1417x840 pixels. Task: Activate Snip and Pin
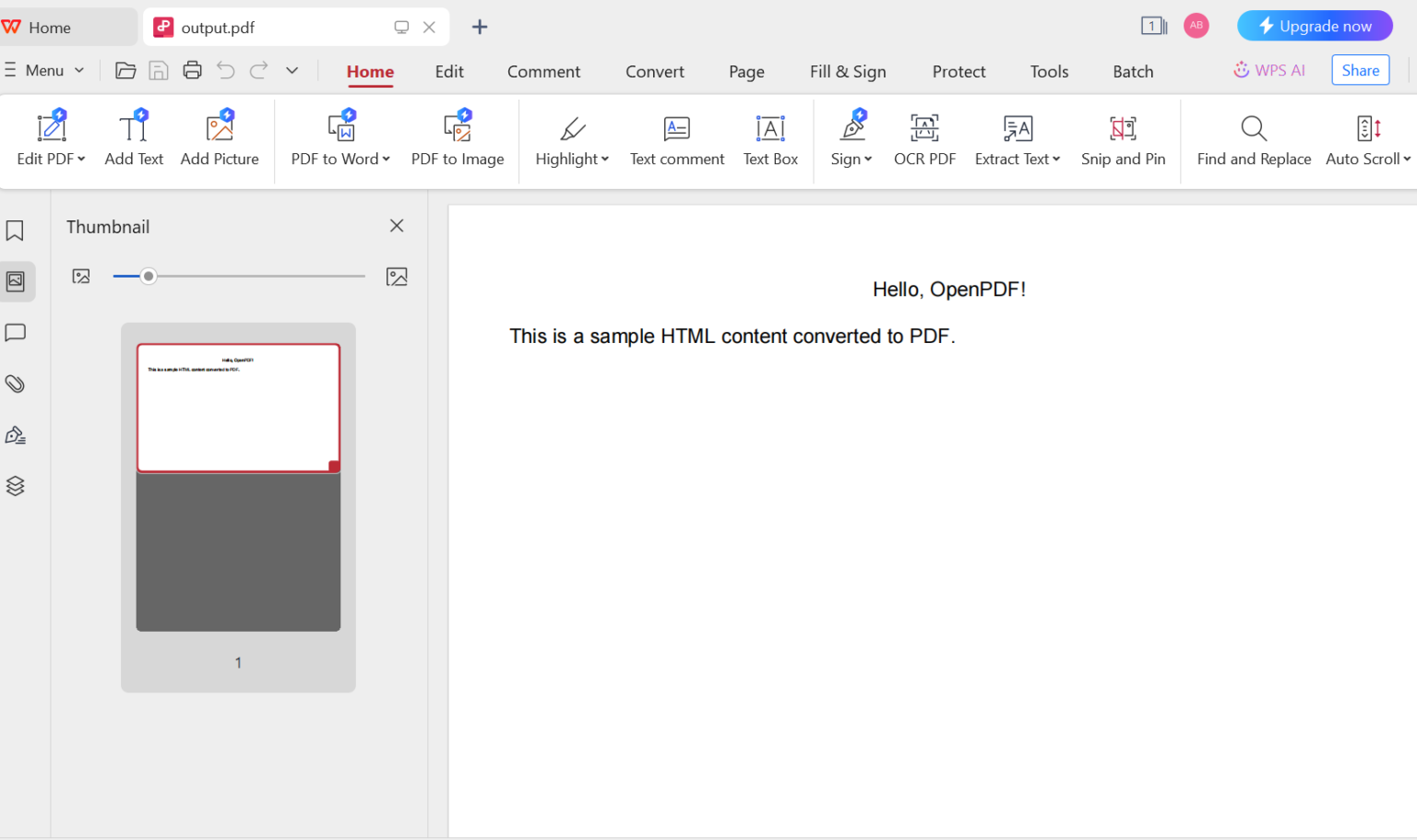coord(1123,138)
